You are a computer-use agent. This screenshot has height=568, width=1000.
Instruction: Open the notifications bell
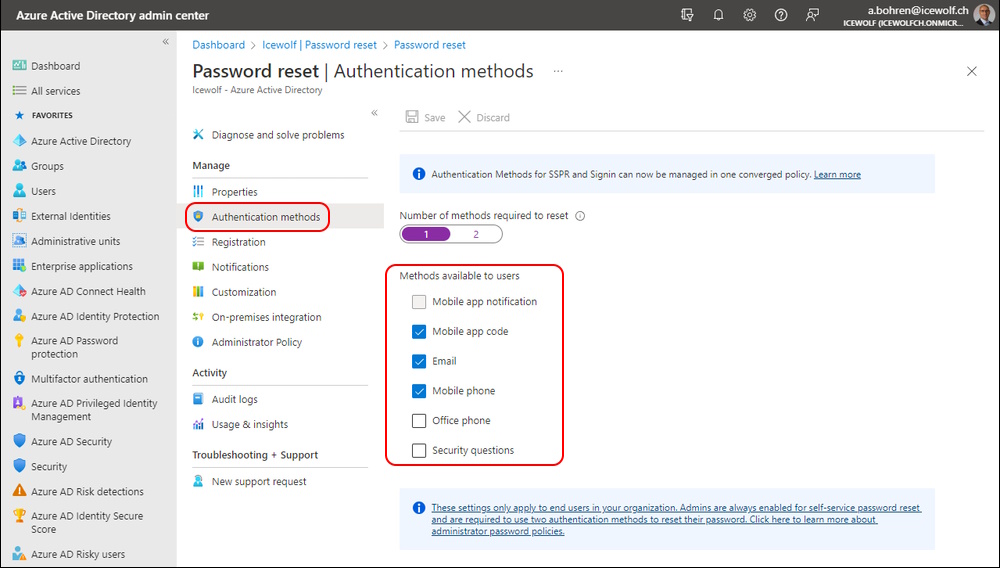pos(718,15)
